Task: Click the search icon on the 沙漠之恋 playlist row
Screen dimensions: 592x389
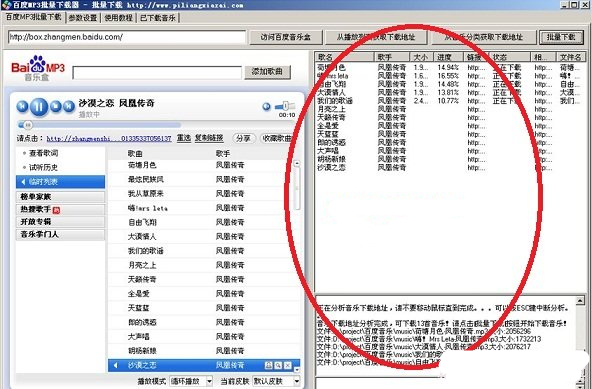Action: click(278, 365)
